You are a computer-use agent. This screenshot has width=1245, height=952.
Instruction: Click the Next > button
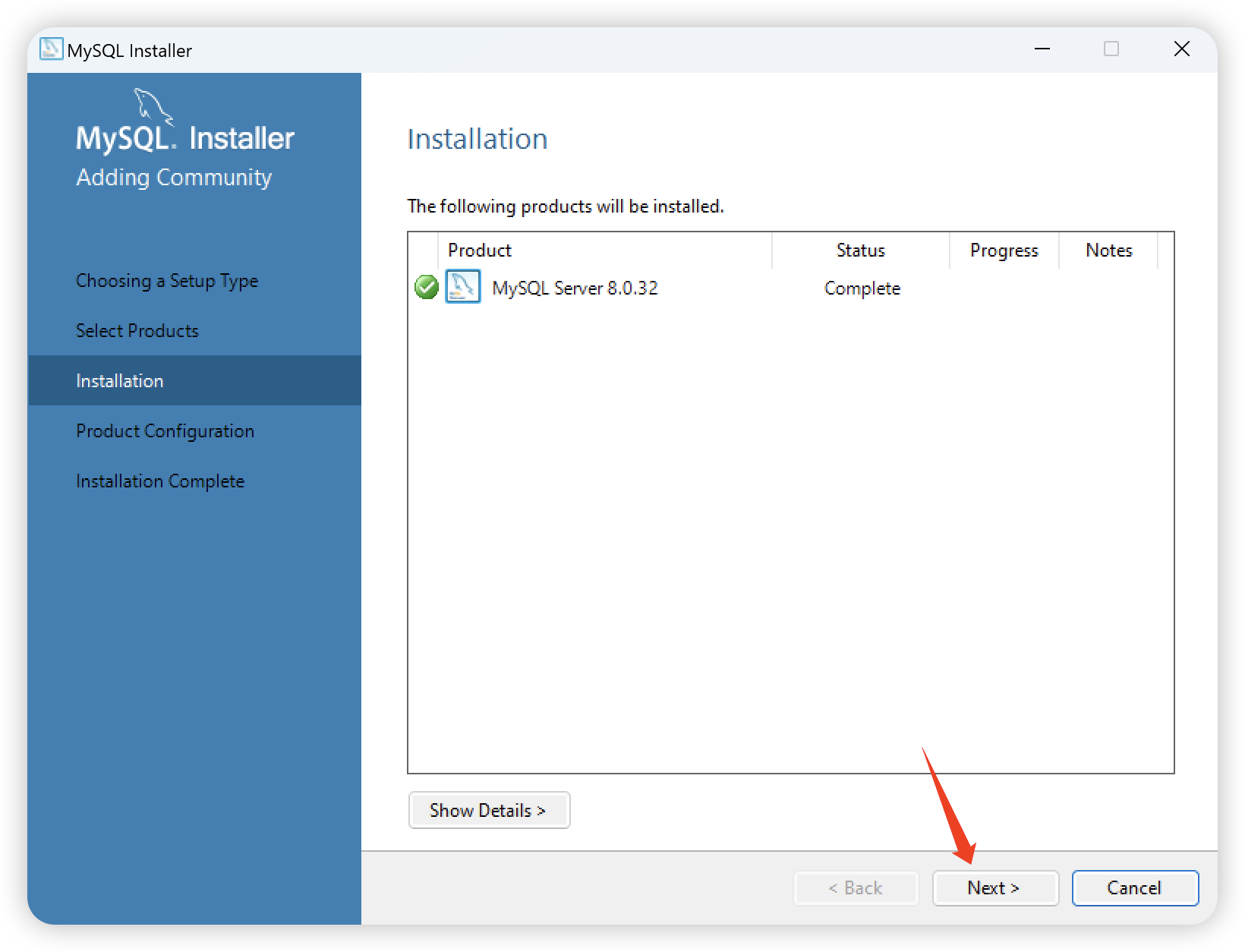click(995, 887)
